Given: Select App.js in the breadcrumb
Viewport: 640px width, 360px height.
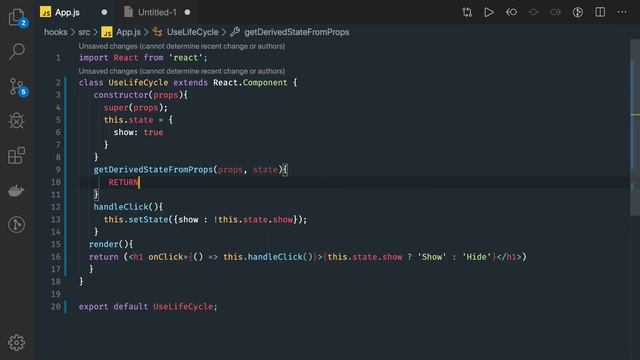Looking at the screenshot, I should tap(128, 32).
